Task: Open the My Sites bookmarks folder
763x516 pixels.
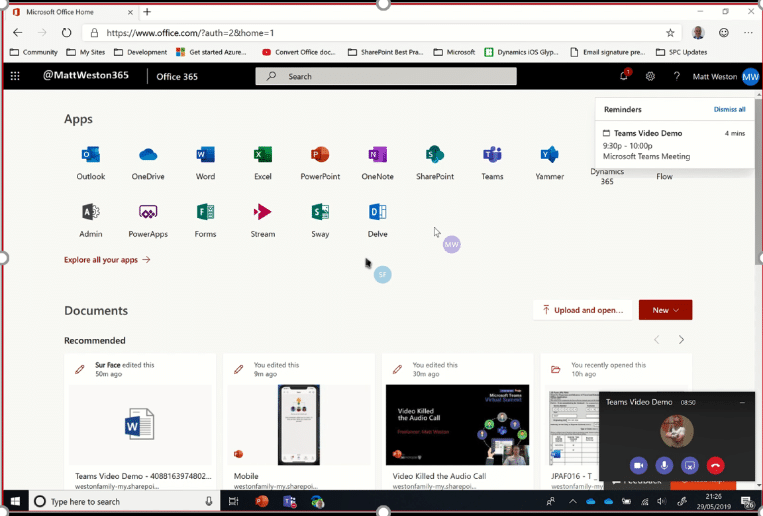Action: (x=86, y=52)
